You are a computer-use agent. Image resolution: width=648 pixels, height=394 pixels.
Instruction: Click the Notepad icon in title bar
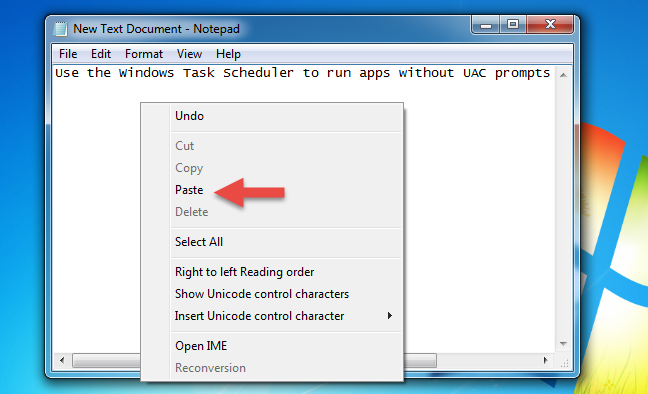60,29
